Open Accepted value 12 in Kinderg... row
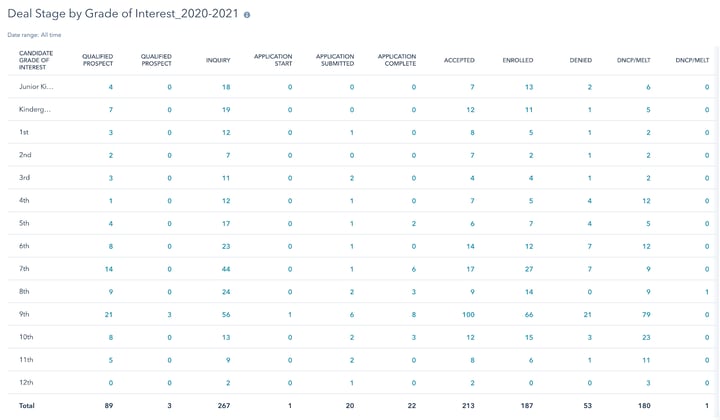Viewport: 720px width, 420px height. point(470,110)
